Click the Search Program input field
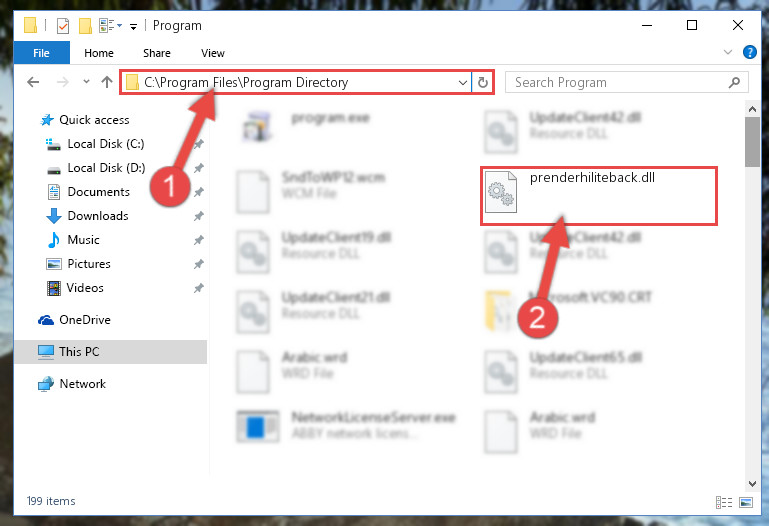The image size is (769, 526). 618,82
